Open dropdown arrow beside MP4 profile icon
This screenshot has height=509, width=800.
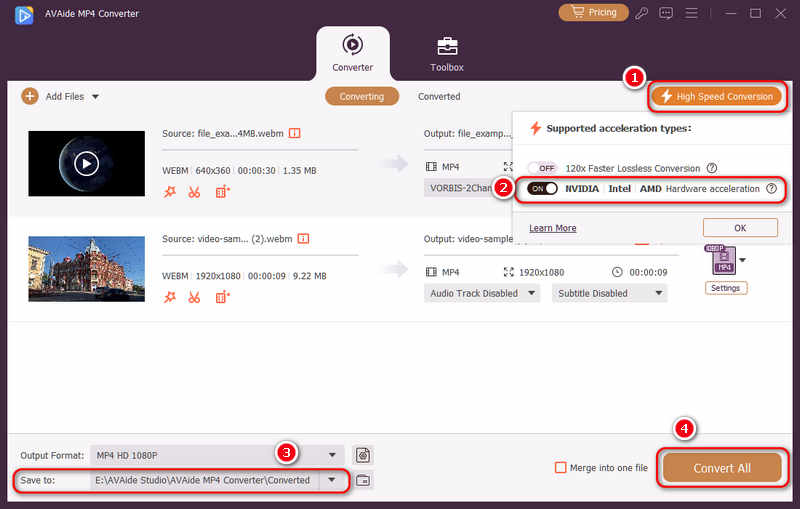tap(742, 260)
